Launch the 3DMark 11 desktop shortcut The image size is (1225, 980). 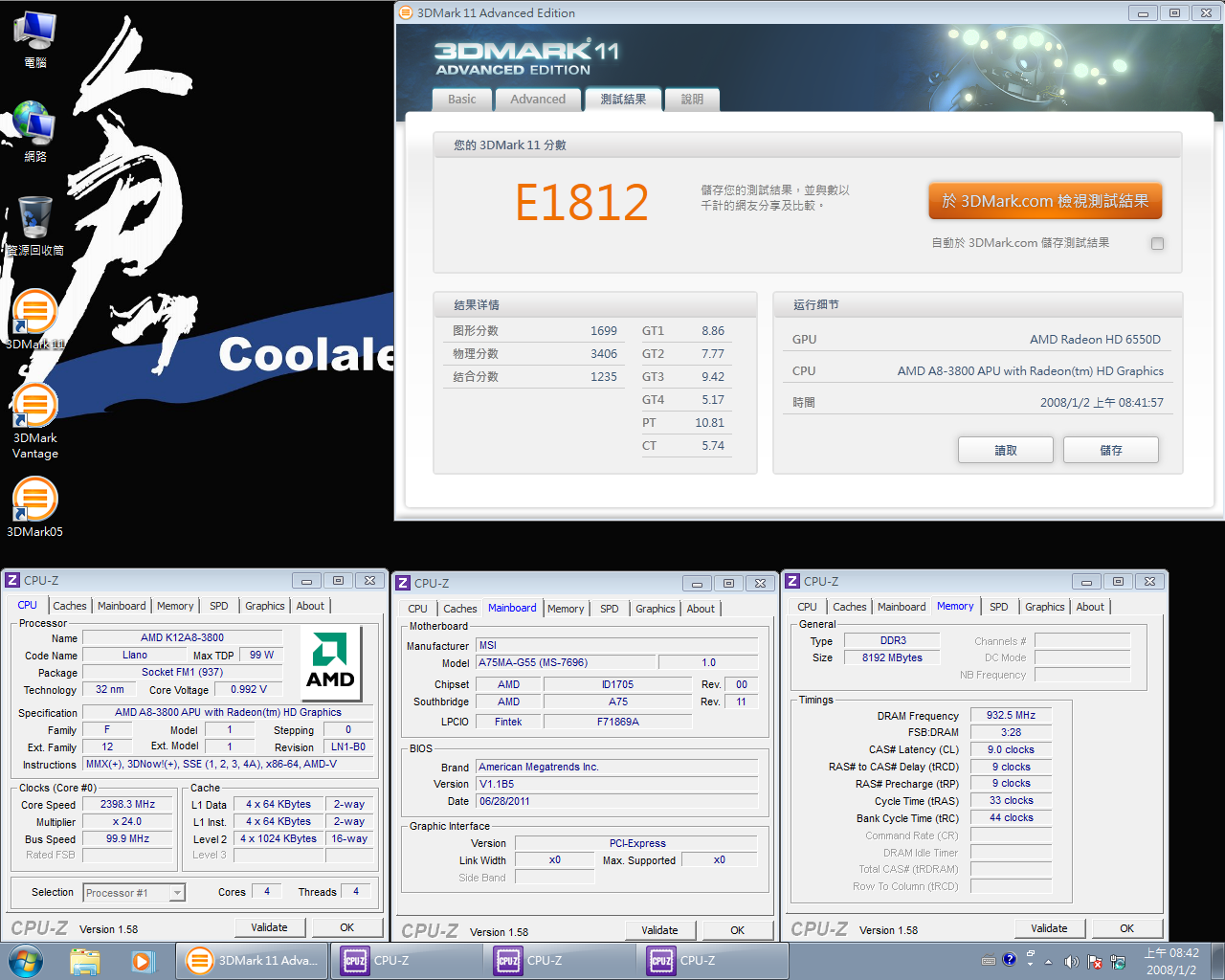(x=35, y=320)
